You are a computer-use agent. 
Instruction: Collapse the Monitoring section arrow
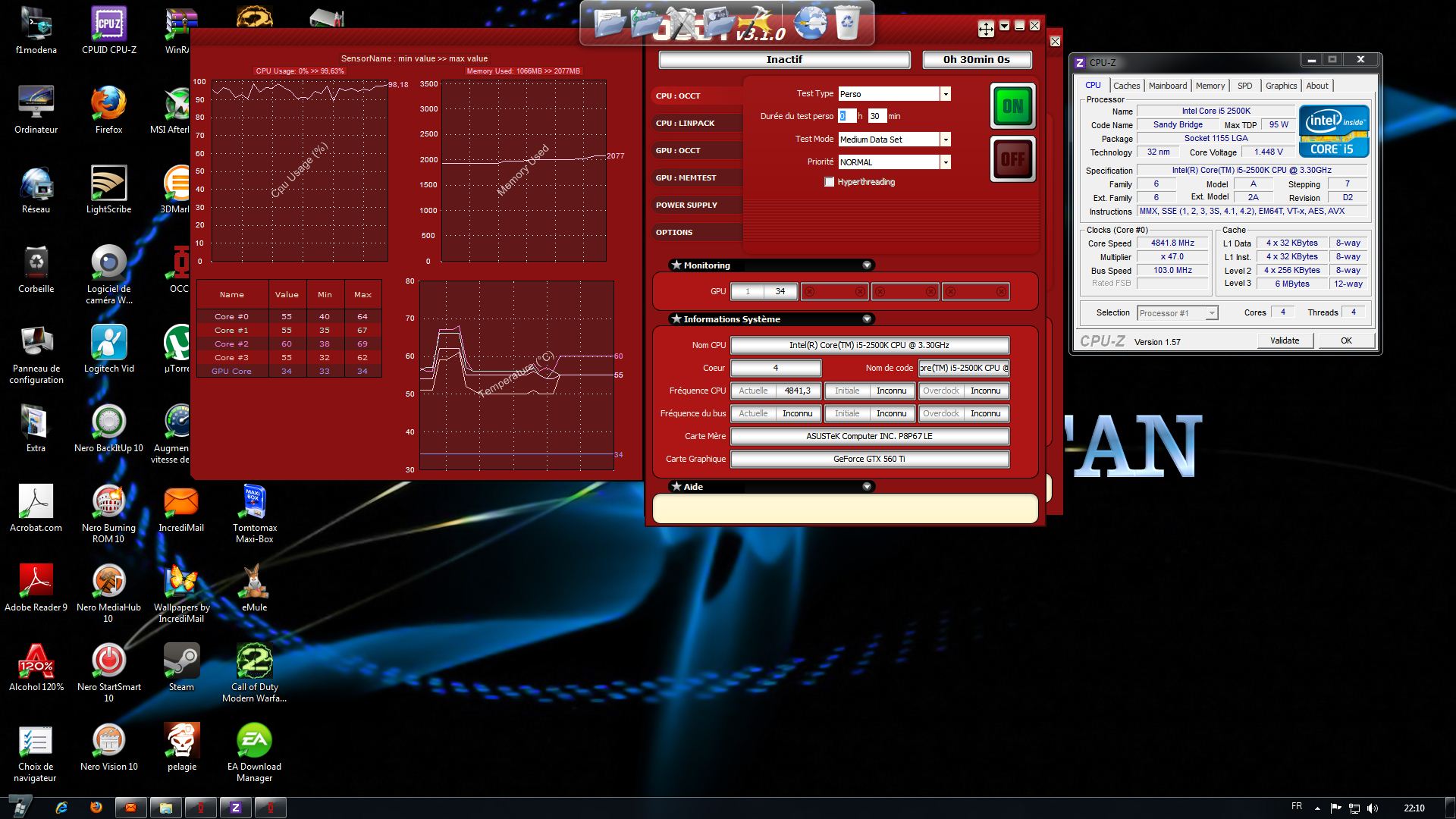click(x=867, y=265)
